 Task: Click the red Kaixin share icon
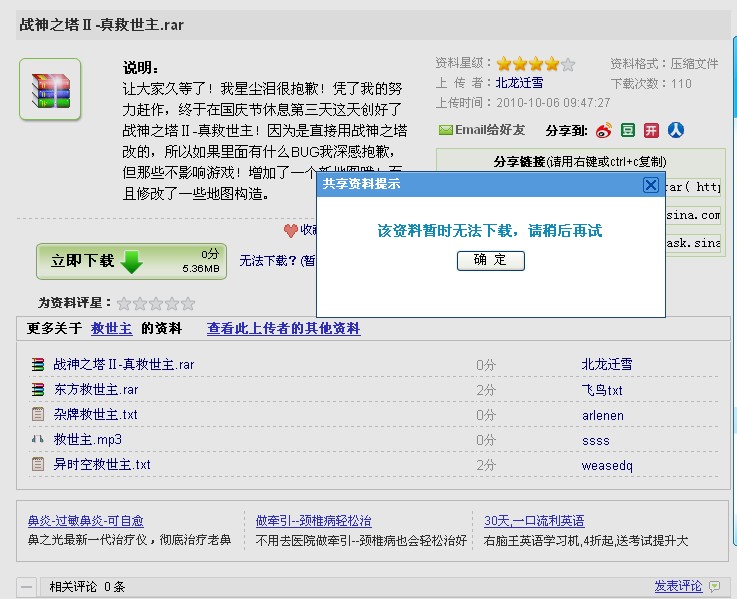[651, 130]
